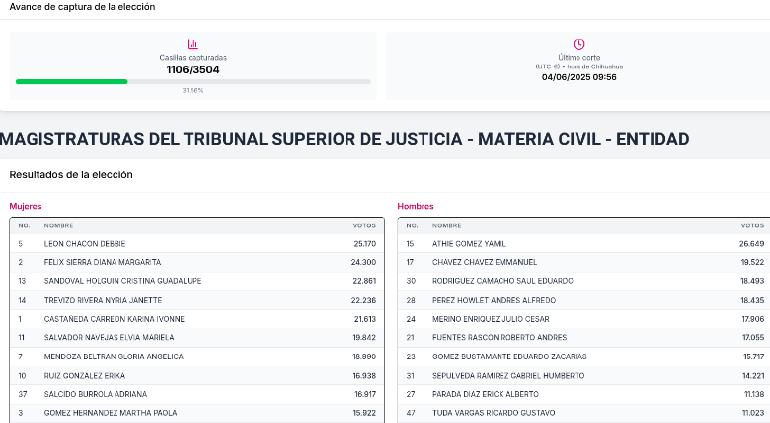This screenshot has height=423, width=770.
Task: Select the Hombres section heading
Action: click(x=415, y=206)
